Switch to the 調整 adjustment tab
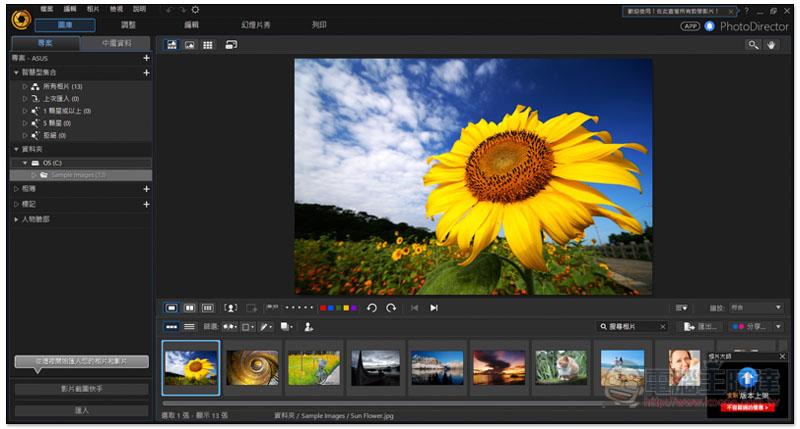Viewport: 800px width, 429px height. pos(128,24)
